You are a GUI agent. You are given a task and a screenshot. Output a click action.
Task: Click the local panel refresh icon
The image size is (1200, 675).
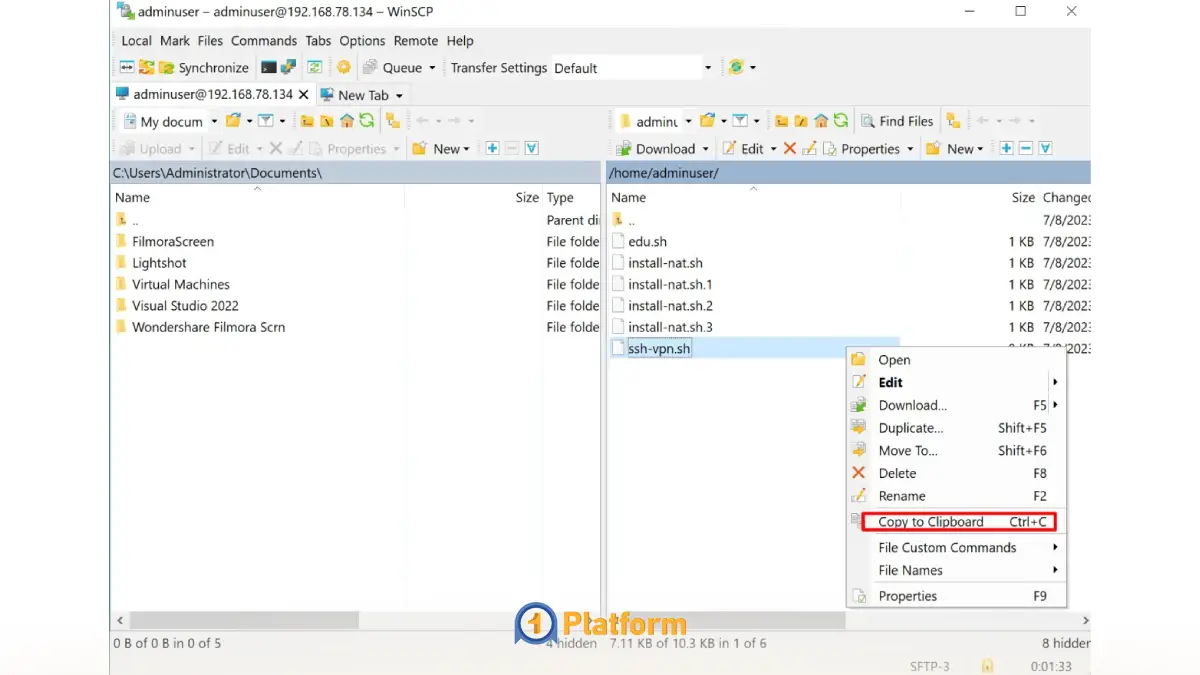[x=366, y=121]
